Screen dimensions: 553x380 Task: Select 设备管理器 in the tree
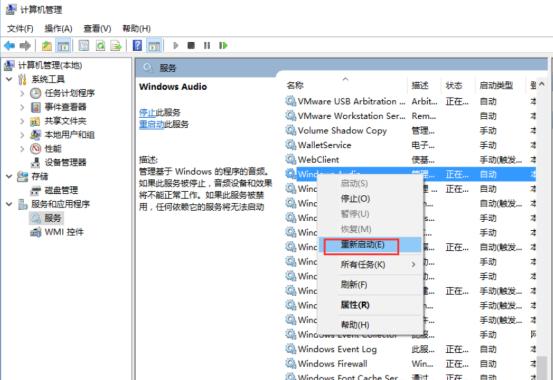tap(65, 162)
